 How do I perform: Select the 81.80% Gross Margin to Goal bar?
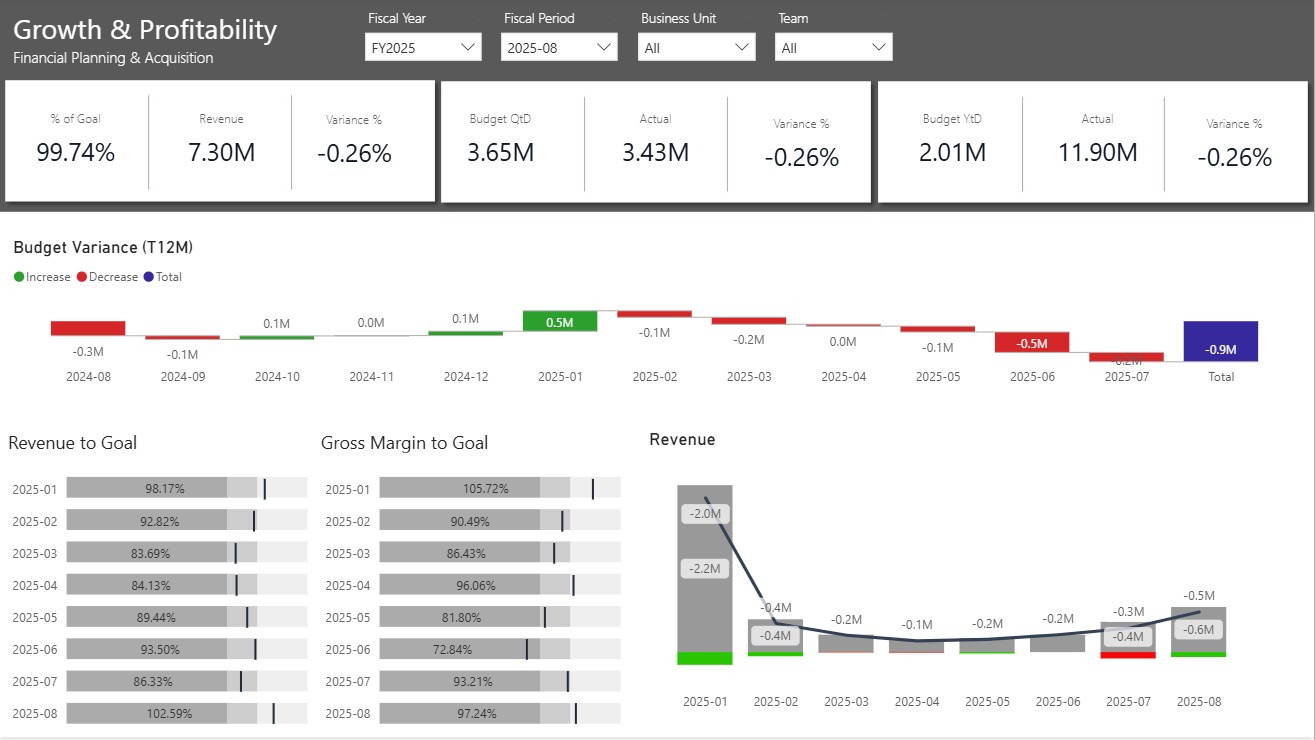pyautogui.click(x=460, y=616)
